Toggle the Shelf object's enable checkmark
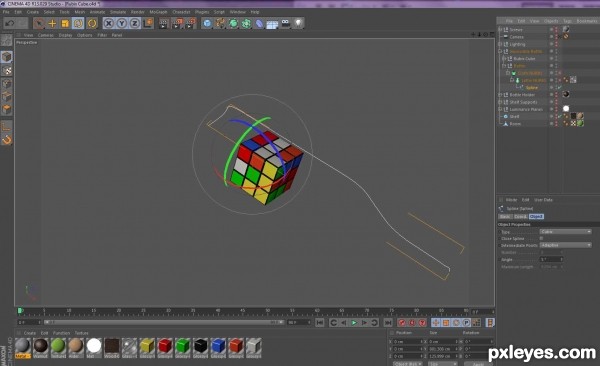The width and height of the screenshot is (600, 366). [x=560, y=116]
